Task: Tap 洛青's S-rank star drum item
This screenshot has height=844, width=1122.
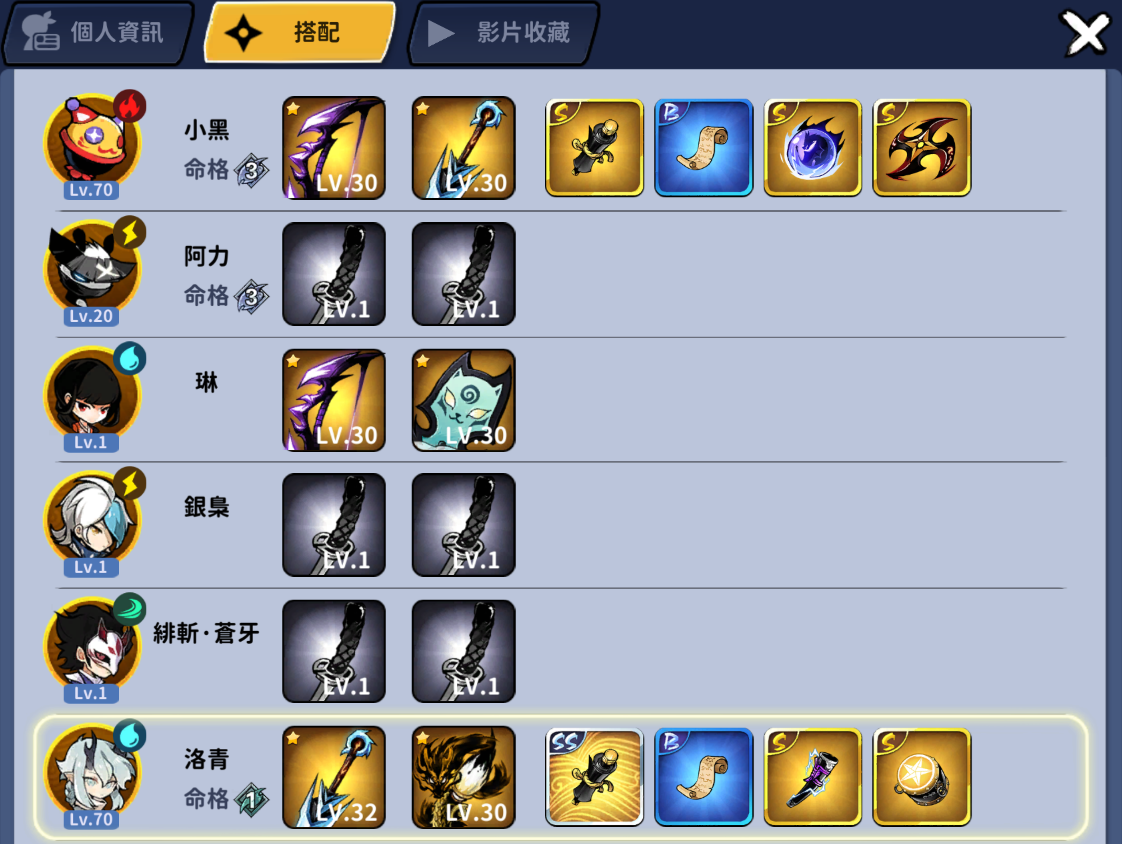Action: (x=922, y=777)
